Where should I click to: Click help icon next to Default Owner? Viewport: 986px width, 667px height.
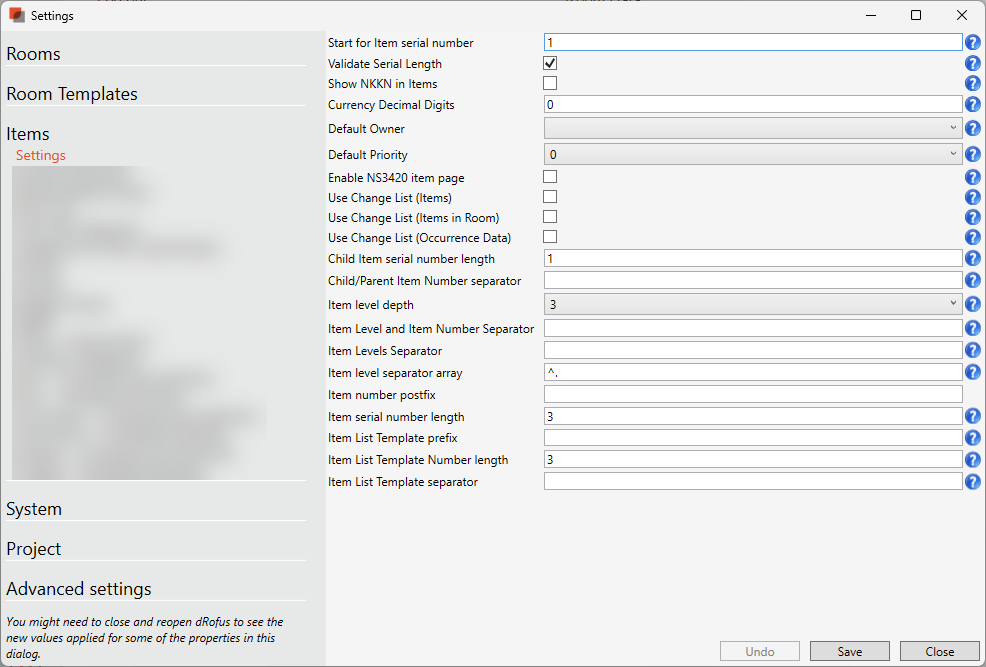[x=972, y=129]
